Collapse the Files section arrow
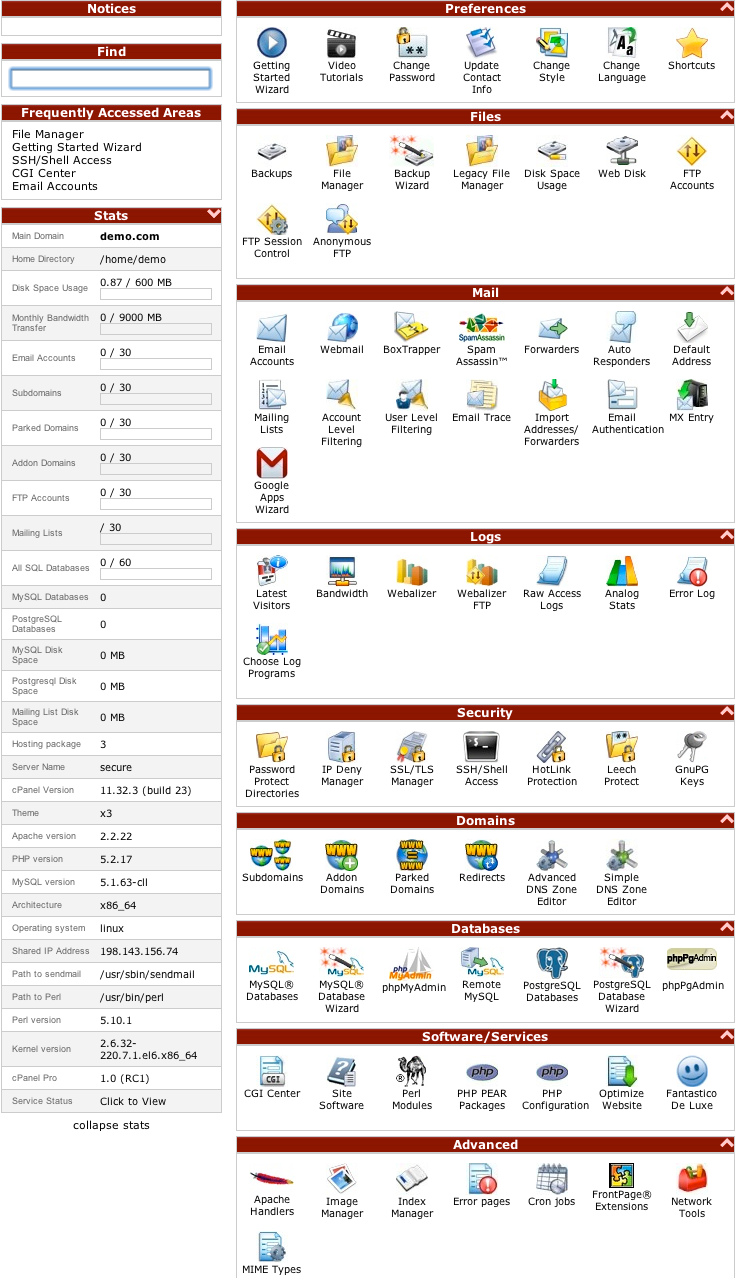737x1278 pixels. (726, 115)
